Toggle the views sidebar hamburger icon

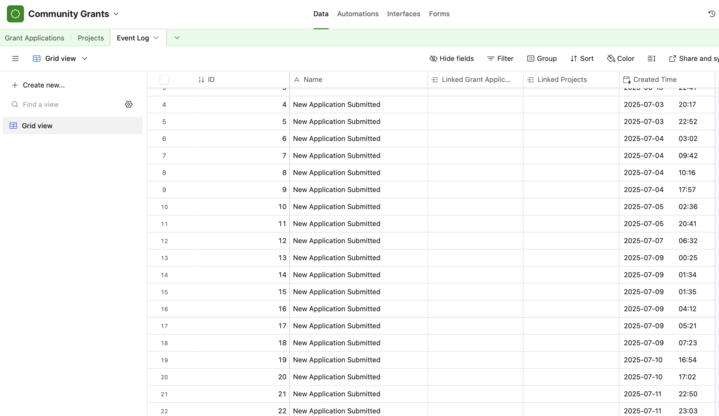(15, 59)
